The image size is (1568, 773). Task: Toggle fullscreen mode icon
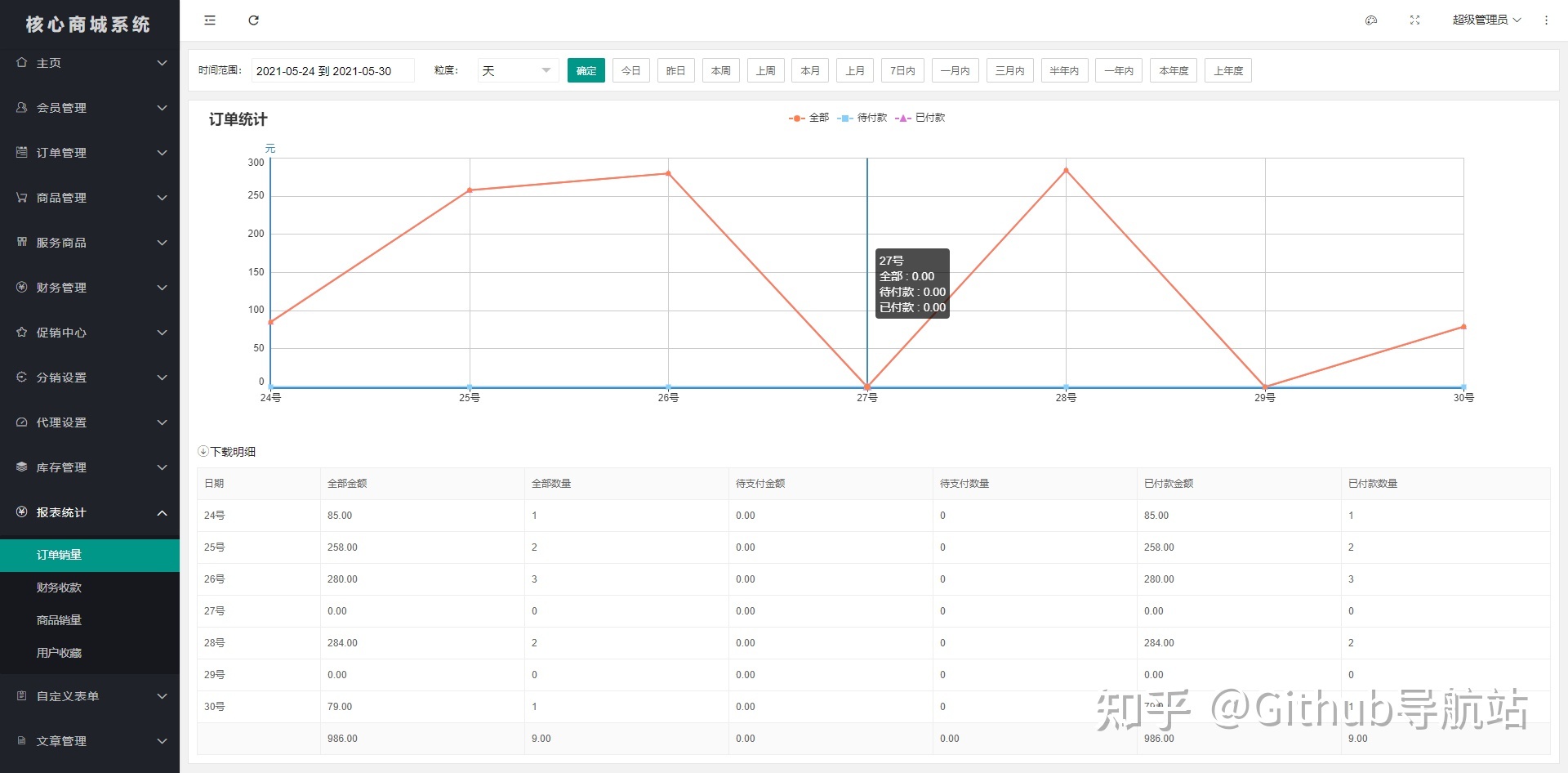tap(1415, 20)
